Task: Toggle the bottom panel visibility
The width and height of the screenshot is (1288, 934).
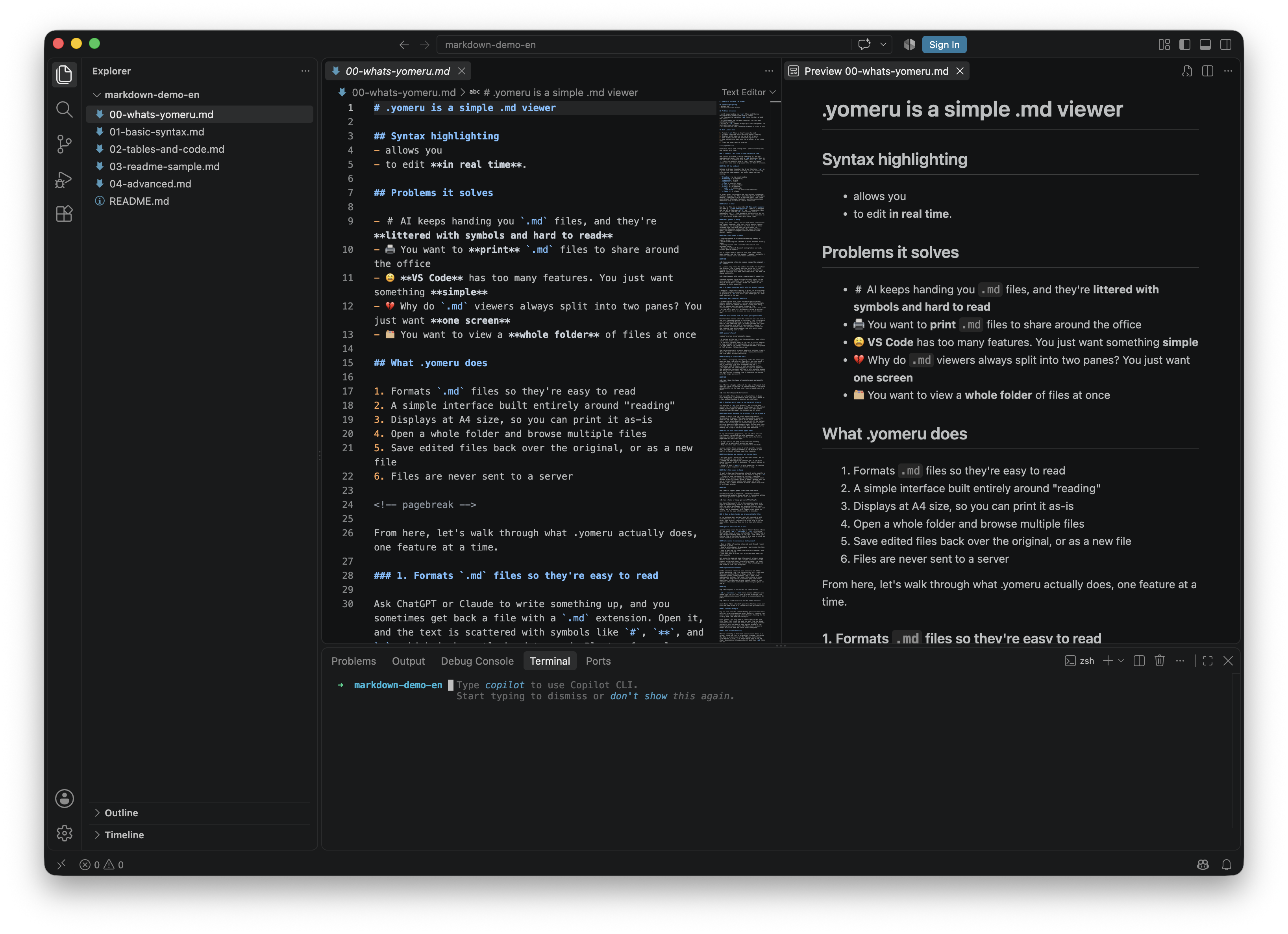Action: coord(1205,44)
